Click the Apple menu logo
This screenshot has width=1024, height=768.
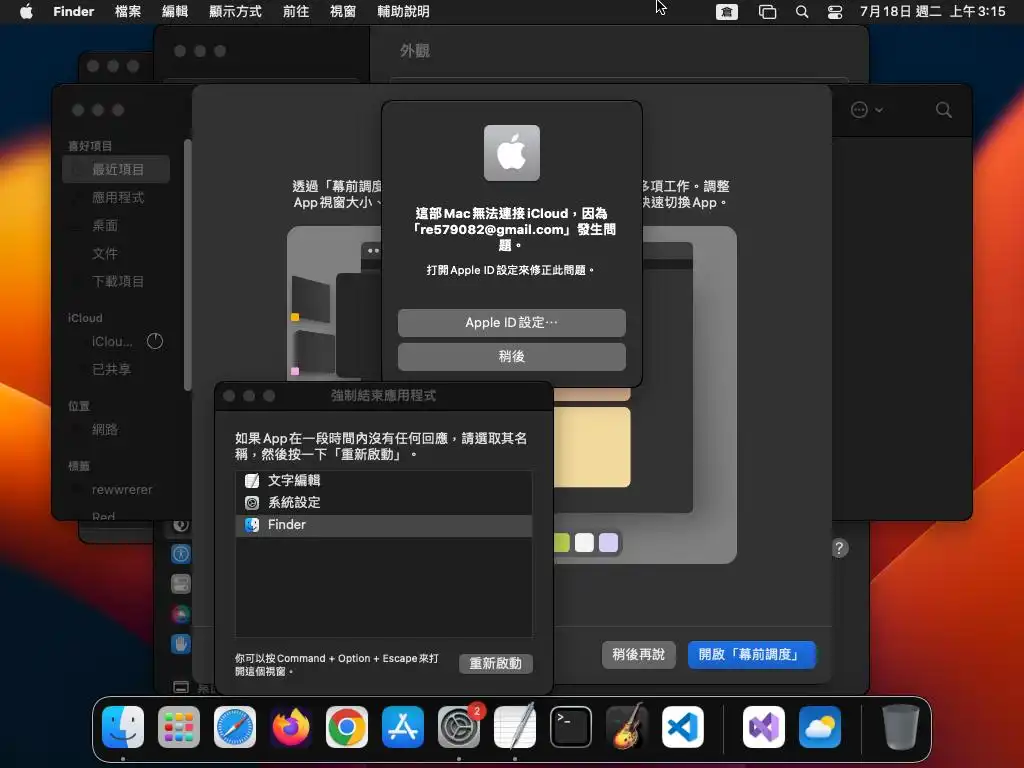click(26, 11)
